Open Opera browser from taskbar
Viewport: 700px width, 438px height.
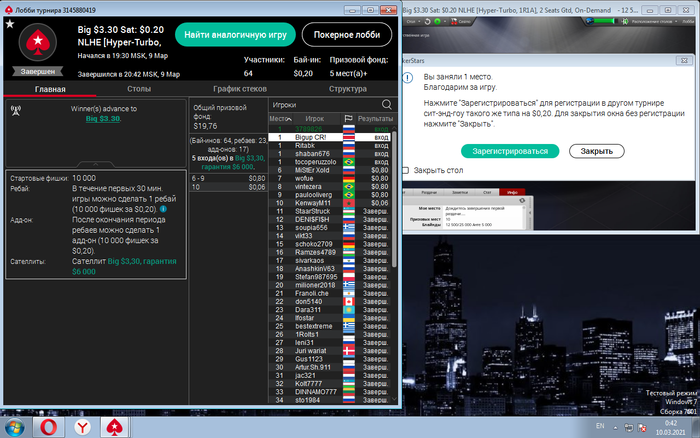tap(48, 427)
